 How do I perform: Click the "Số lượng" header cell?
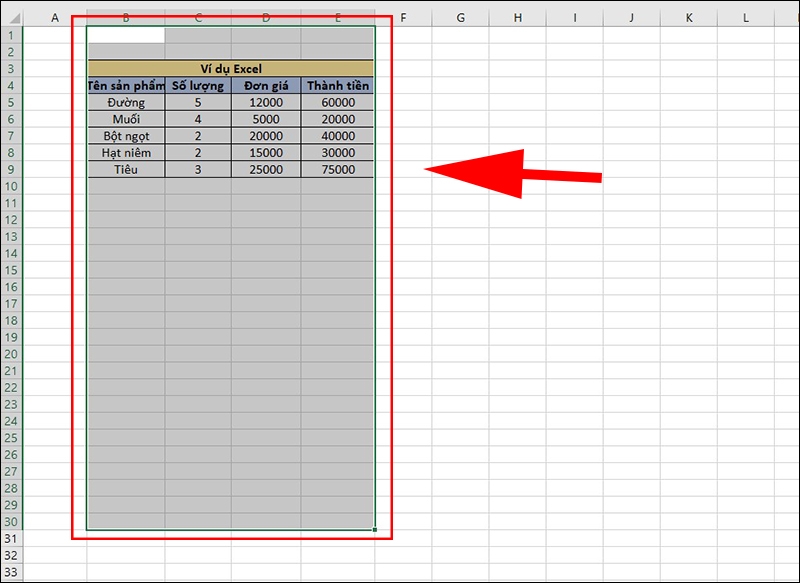[197, 86]
